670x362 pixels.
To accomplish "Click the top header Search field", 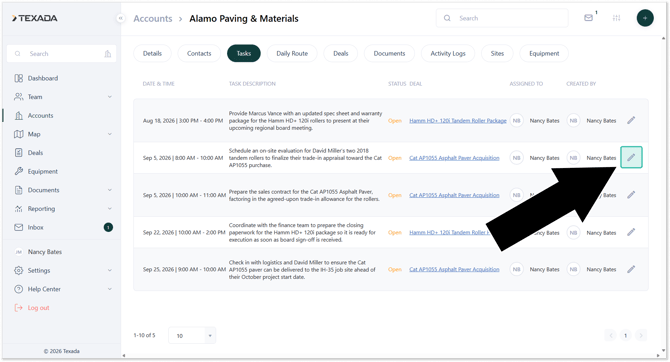I will (502, 18).
